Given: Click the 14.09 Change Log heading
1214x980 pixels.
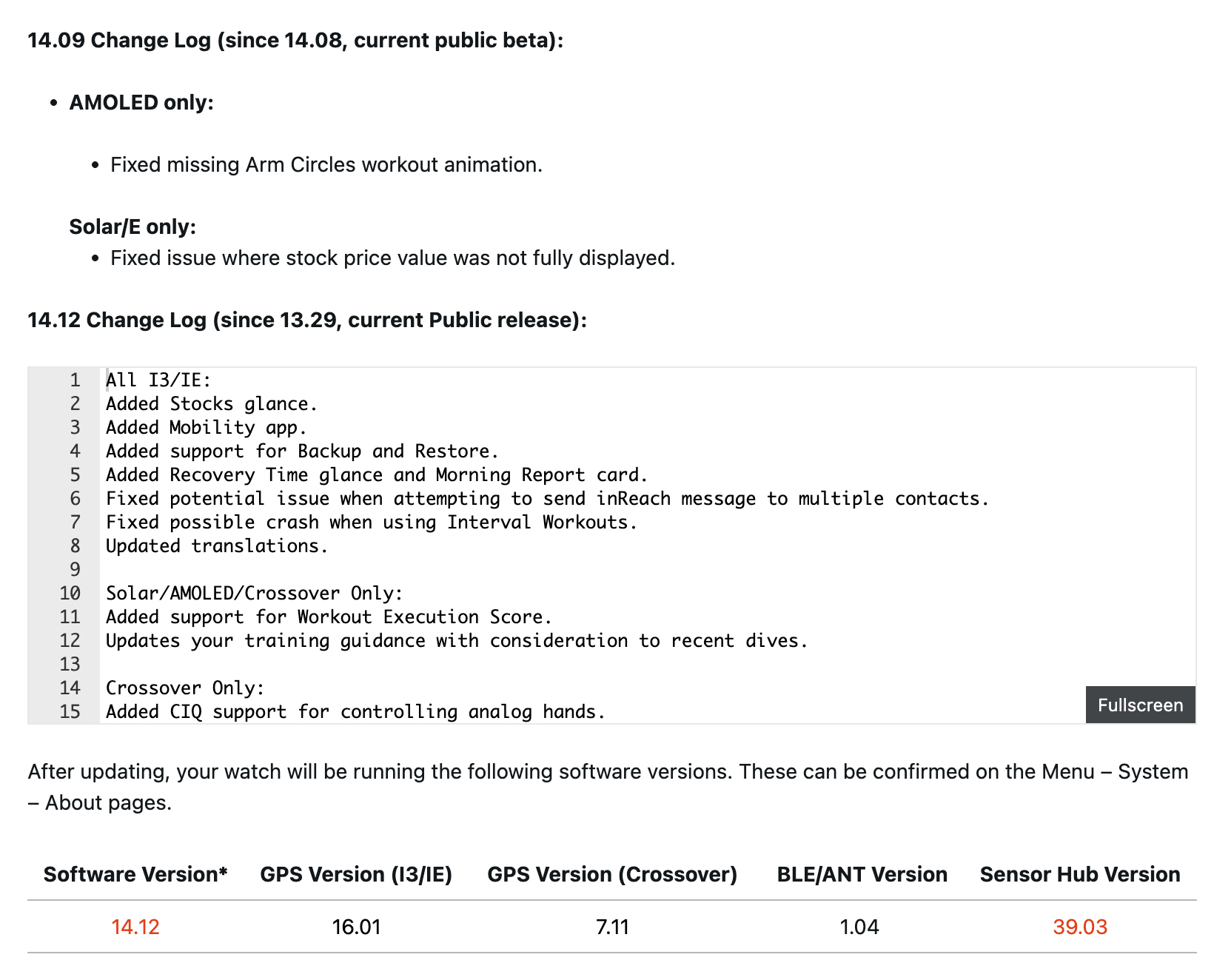Looking at the screenshot, I should tap(295, 40).
